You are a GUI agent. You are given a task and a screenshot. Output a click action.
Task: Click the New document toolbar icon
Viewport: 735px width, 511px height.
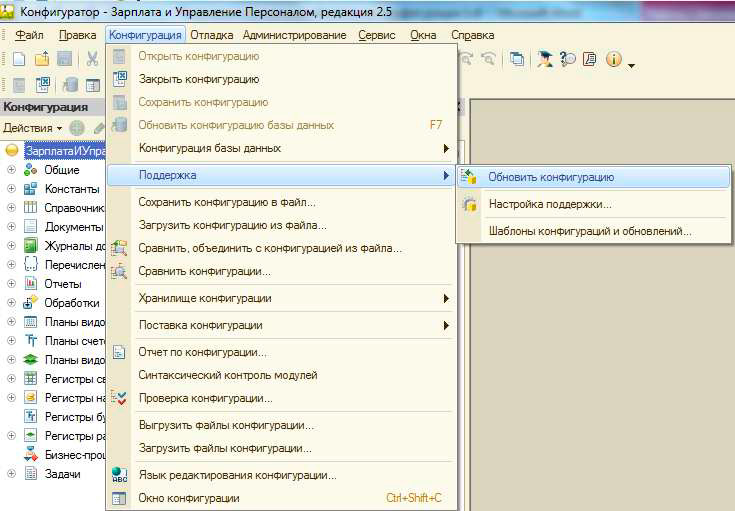tap(19, 59)
